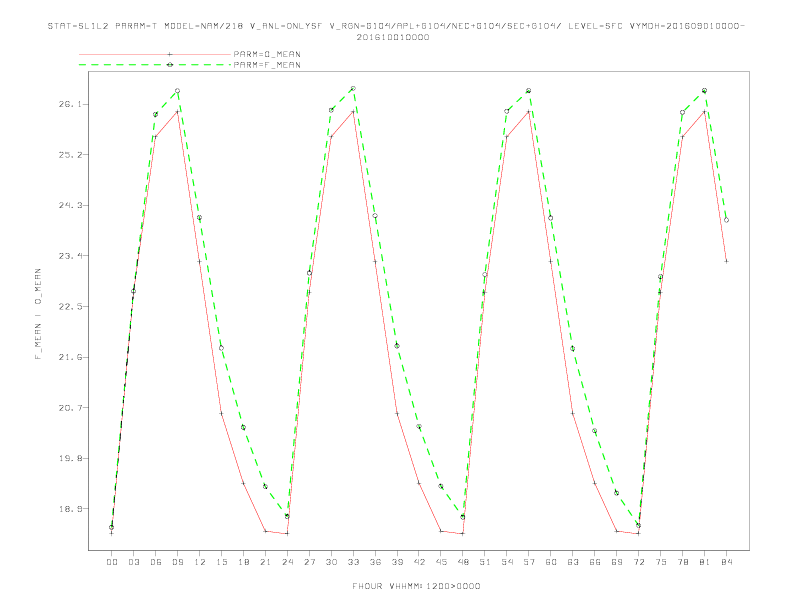Click x-axis tick label 27

point(309,562)
